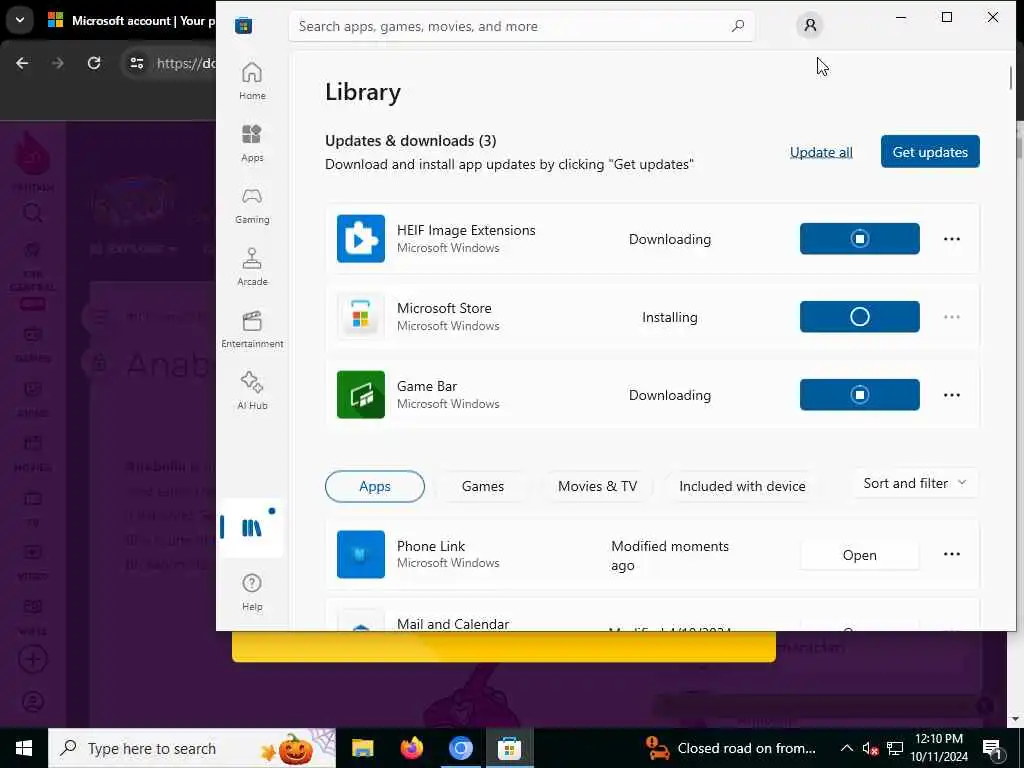Click Chrome's site information icon beside the URL
Image resolution: width=1024 pixels, height=768 pixels.
(136, 63)
